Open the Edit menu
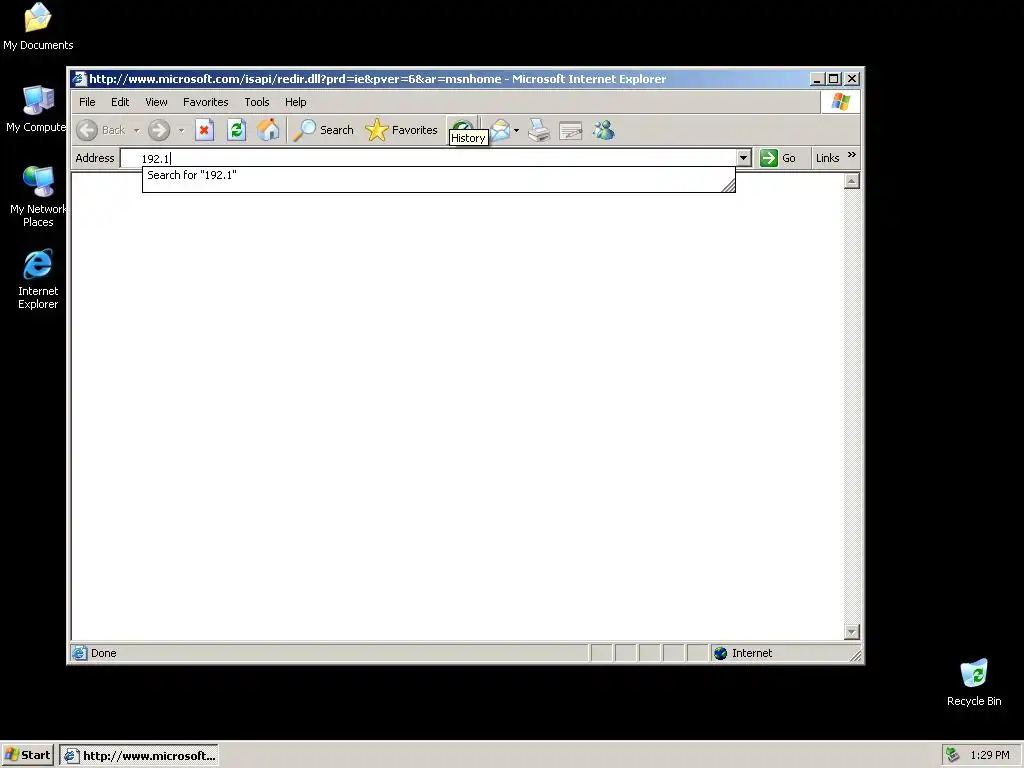Screen dimensions: 1024x768 [x=120, y=102]
